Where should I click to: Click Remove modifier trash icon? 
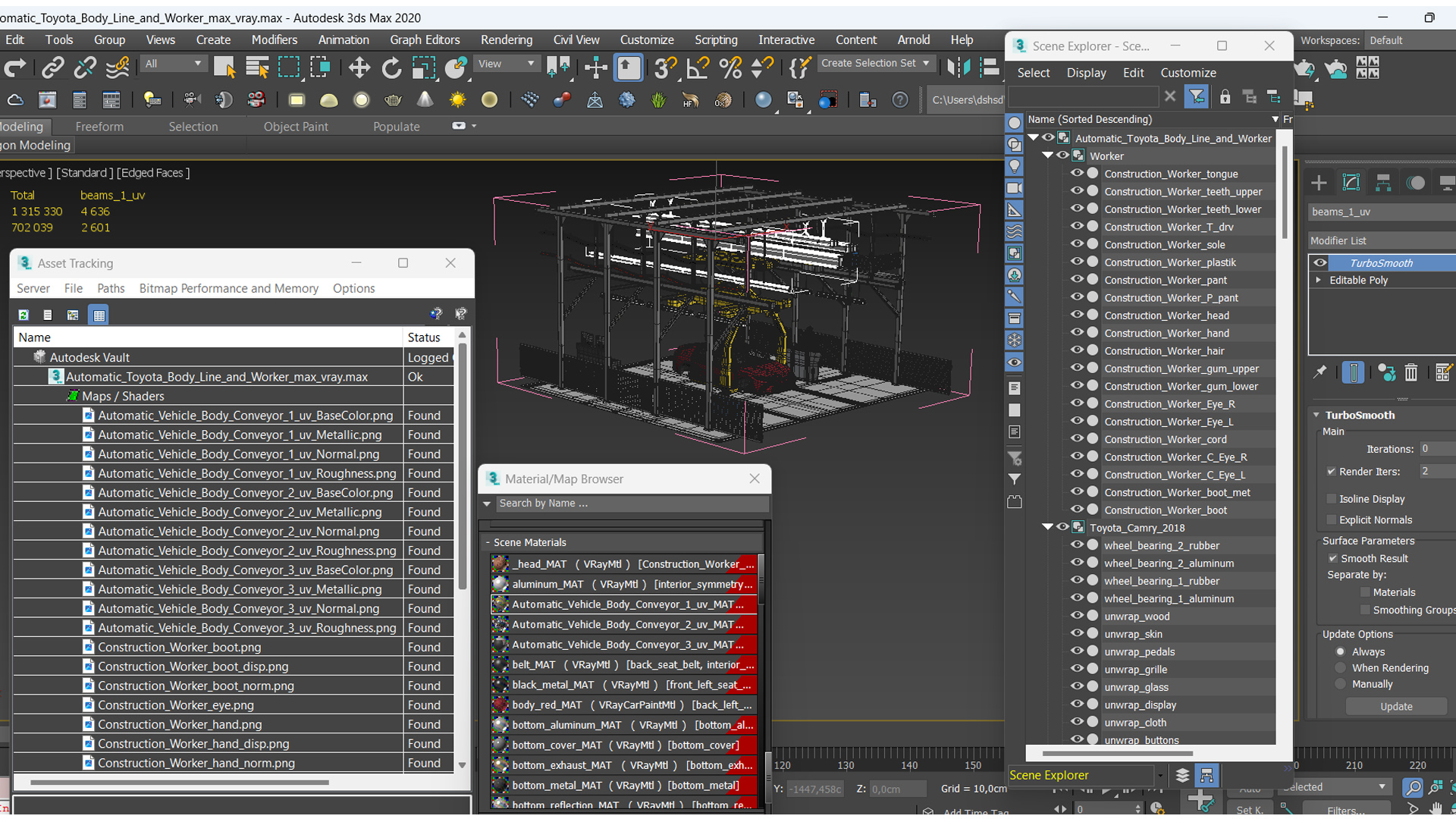click(x=1410, y=372)
